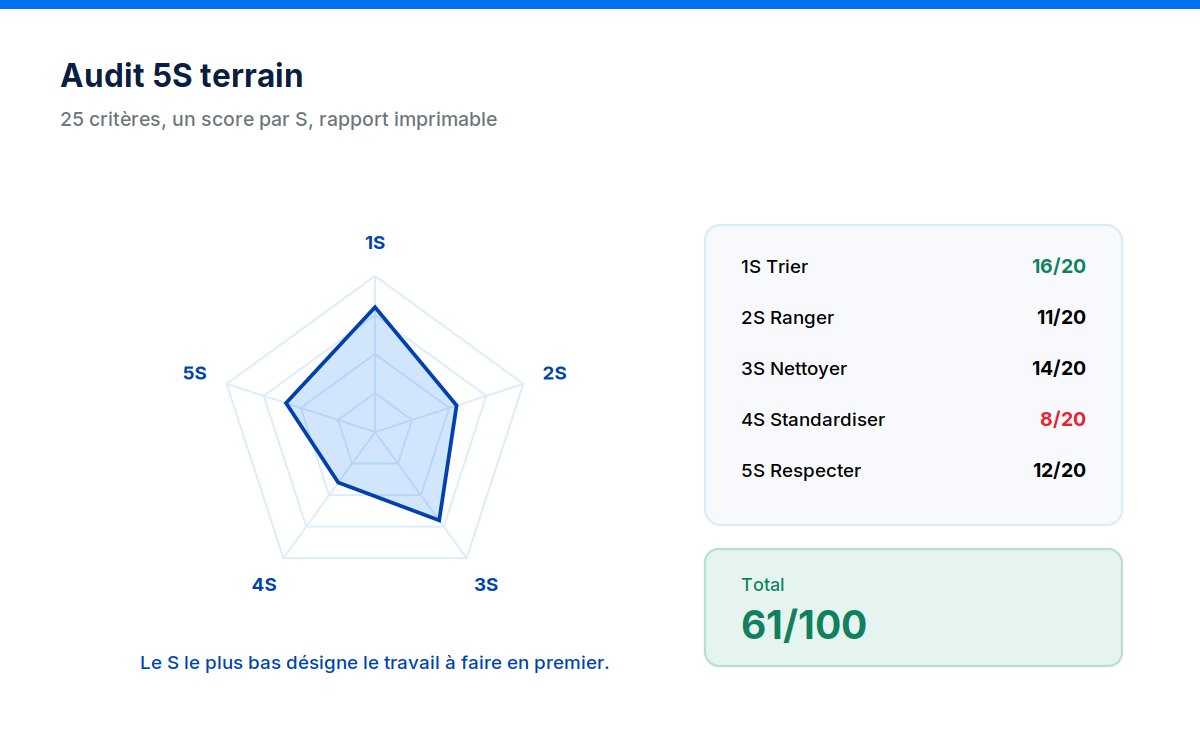This screenshot has width=1200, height=750.
Task: Click the 1S axis label on radar
Action: [375, 243]
